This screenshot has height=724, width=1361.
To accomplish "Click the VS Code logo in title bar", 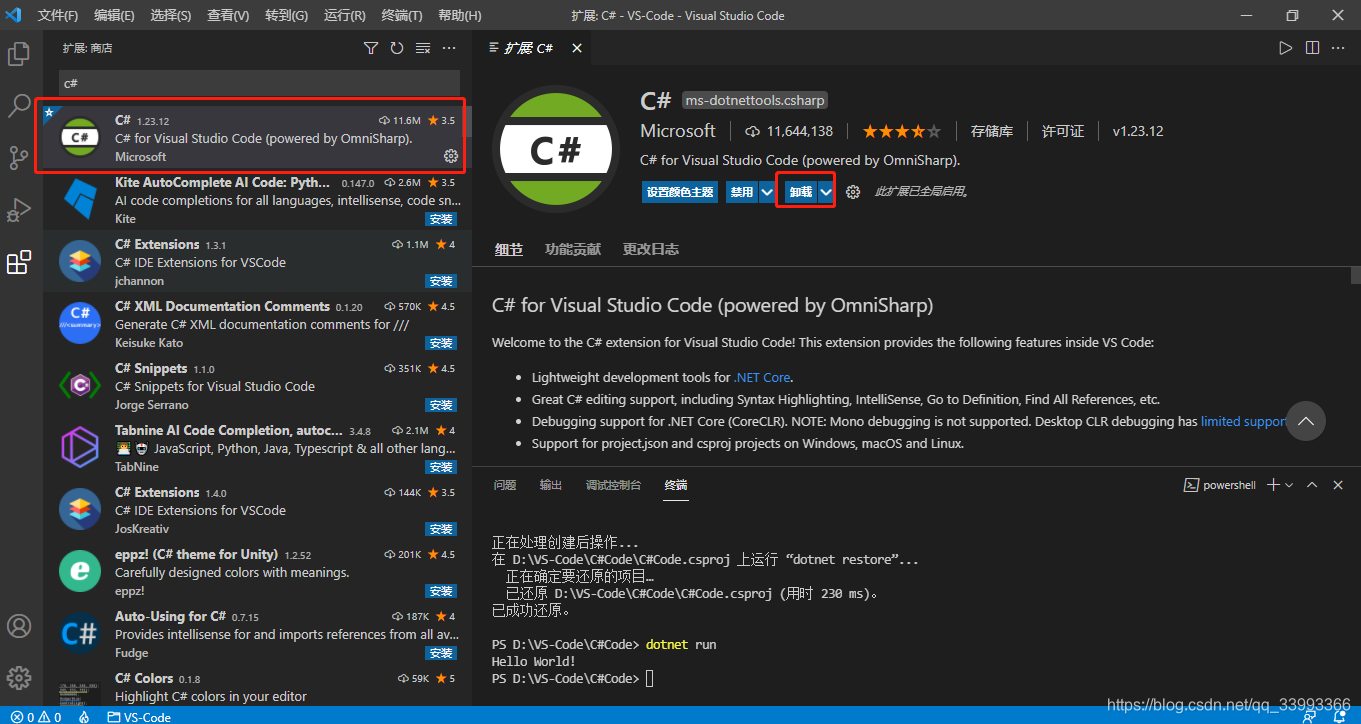I will pos(15,15).
